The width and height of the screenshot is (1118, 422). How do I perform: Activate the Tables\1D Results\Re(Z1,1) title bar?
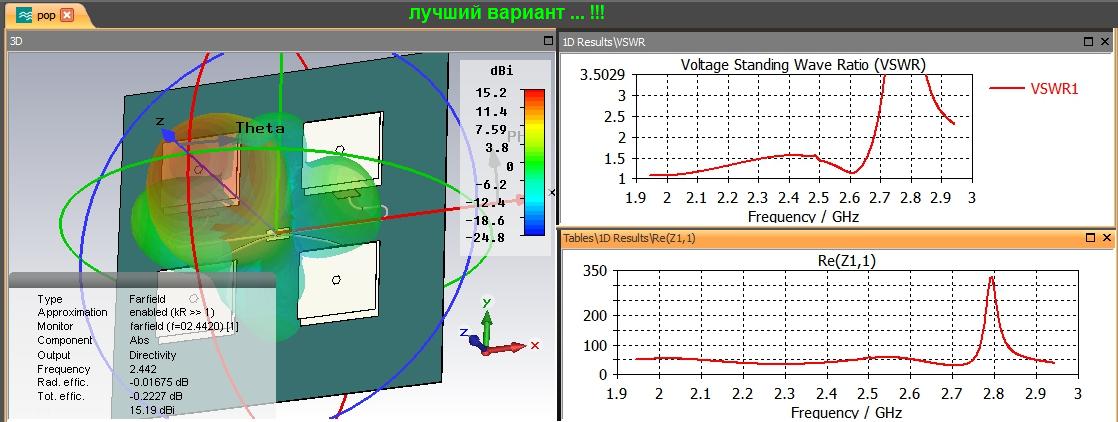coord(837,237)
